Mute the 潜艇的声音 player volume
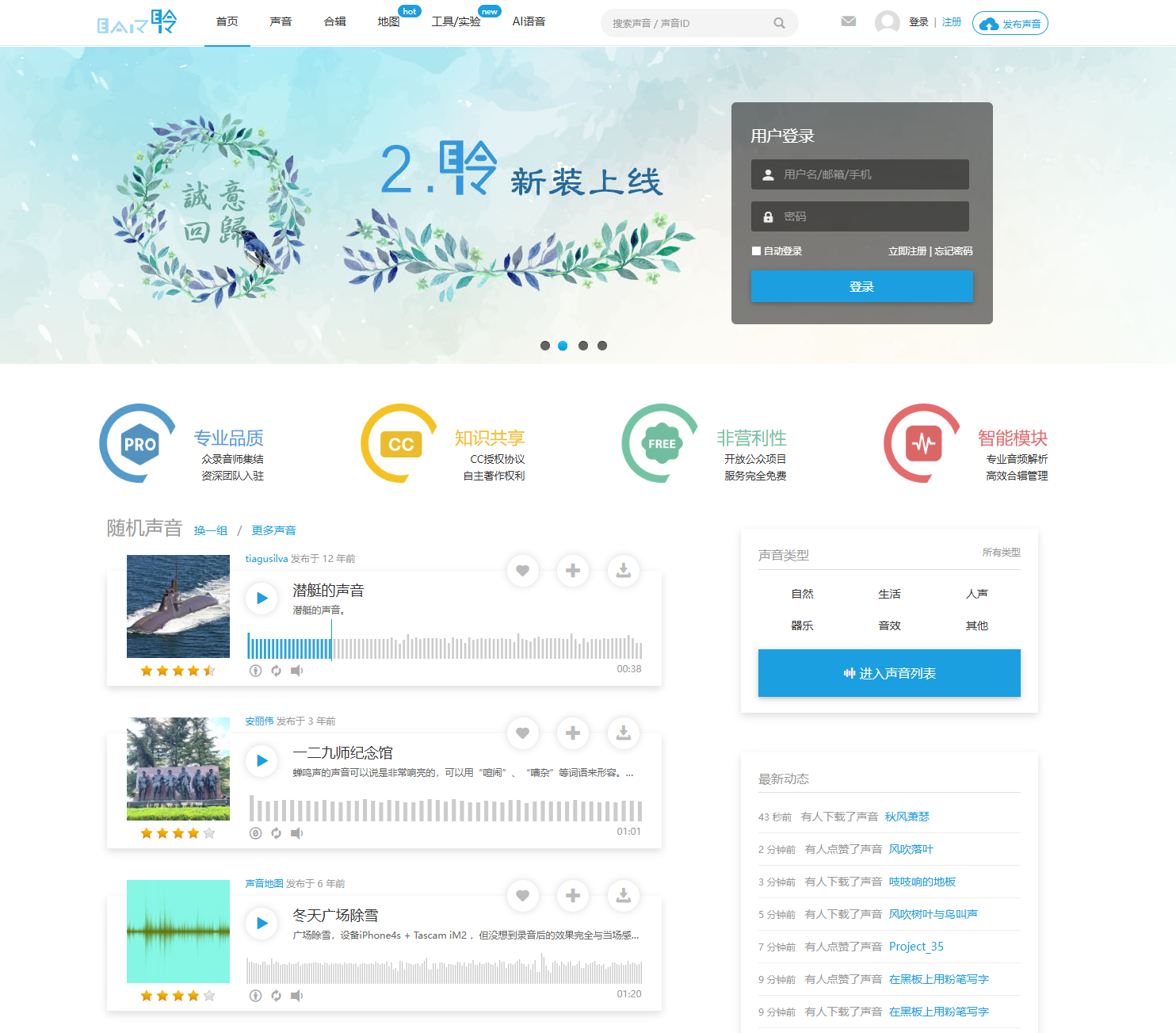Viewport: 1176px width, 1033px height. [296, 671]
